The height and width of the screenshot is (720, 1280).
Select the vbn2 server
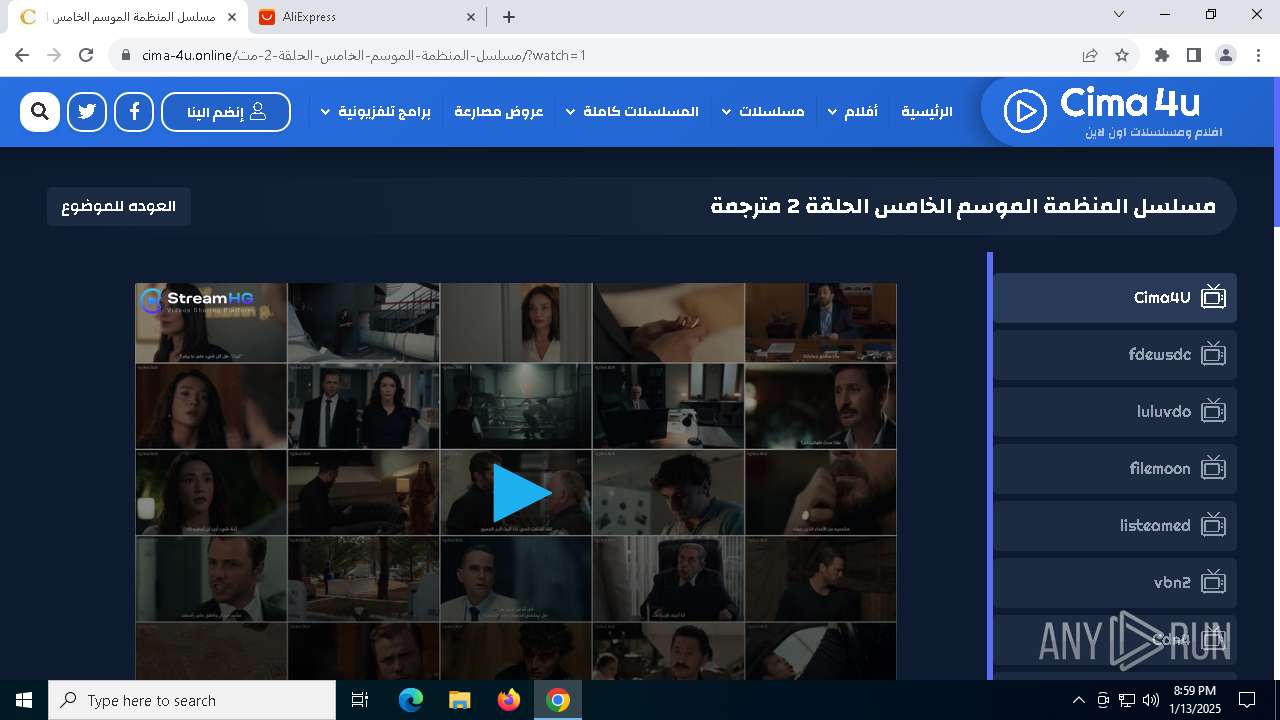1115,582
